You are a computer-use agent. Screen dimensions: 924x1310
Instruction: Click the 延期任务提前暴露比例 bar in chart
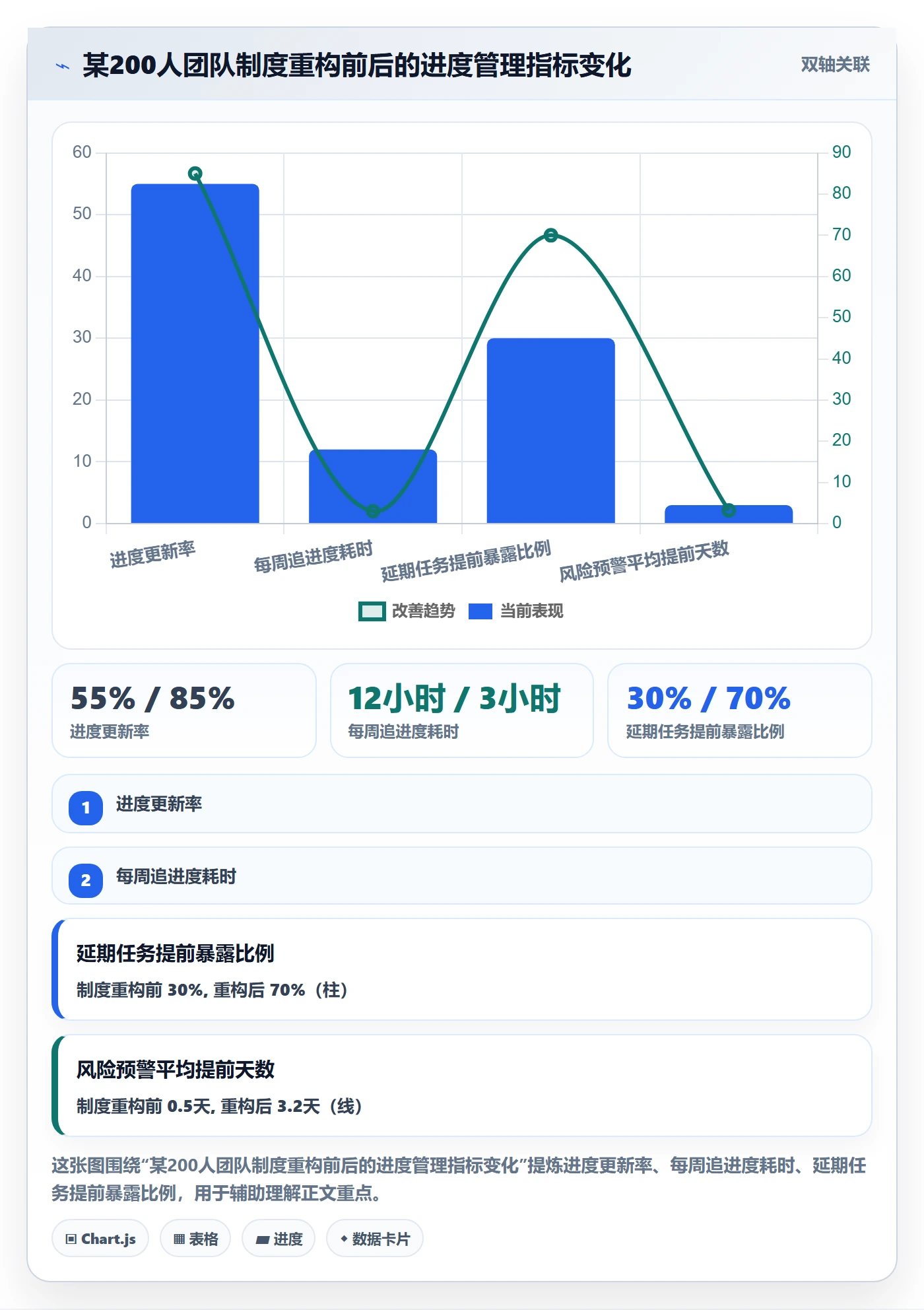551,431
